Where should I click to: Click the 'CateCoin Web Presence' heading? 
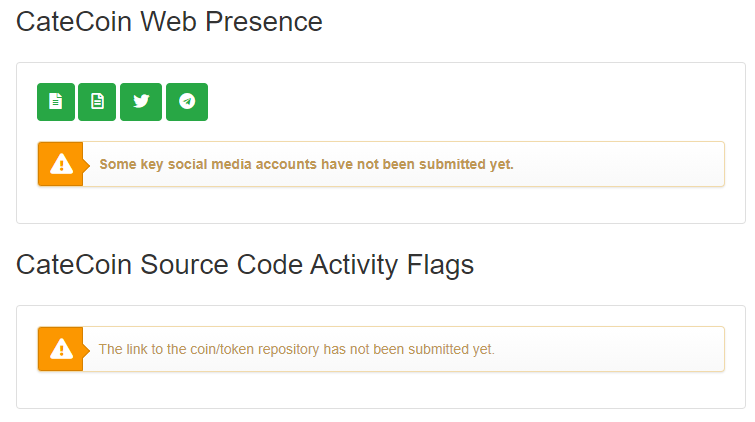coord(169,22)
